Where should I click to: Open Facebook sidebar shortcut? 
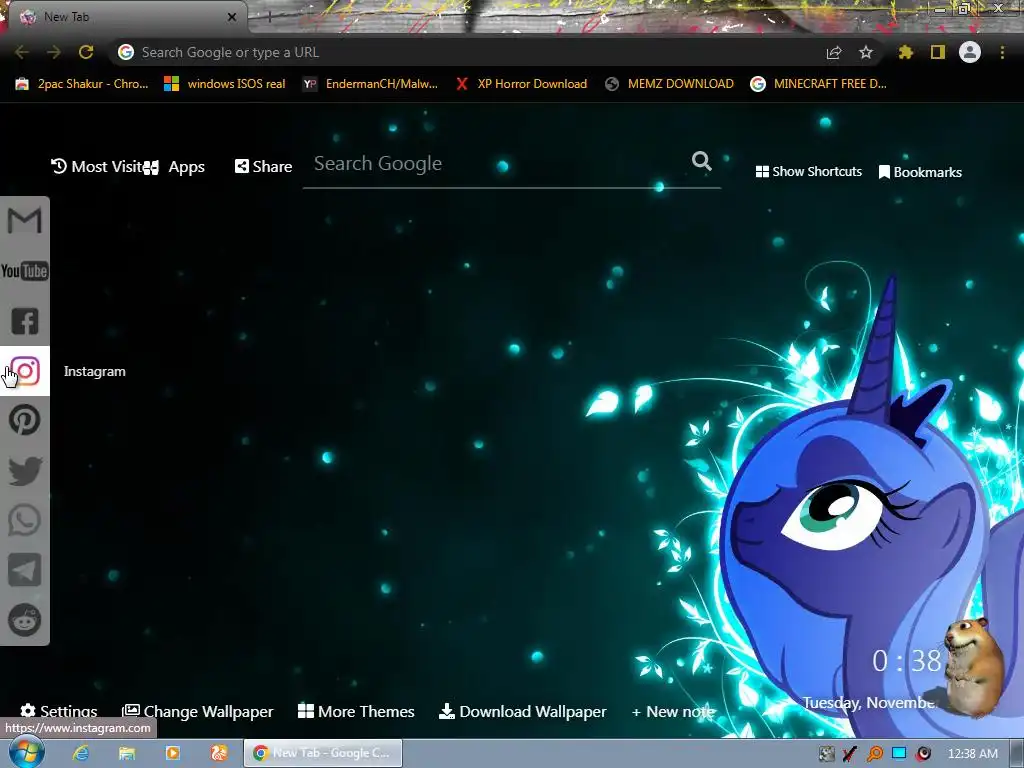click(x=25, y=321)
